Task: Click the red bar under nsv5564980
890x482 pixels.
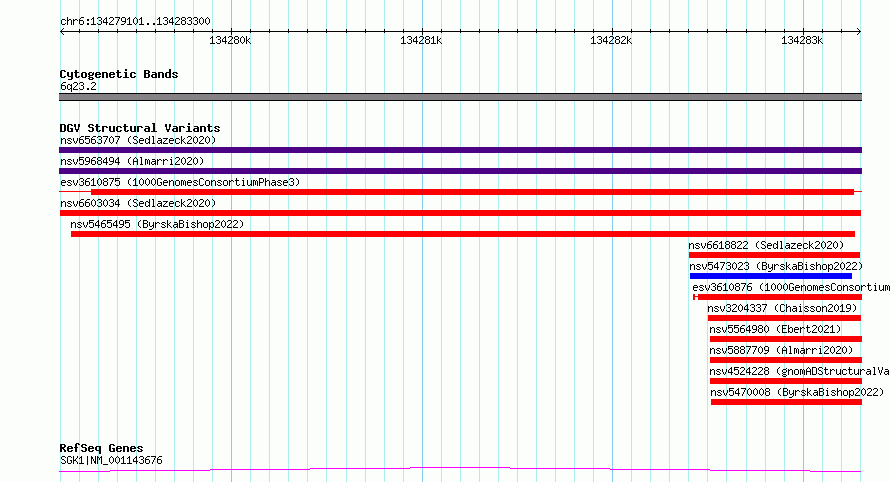Action: point(786,339)
